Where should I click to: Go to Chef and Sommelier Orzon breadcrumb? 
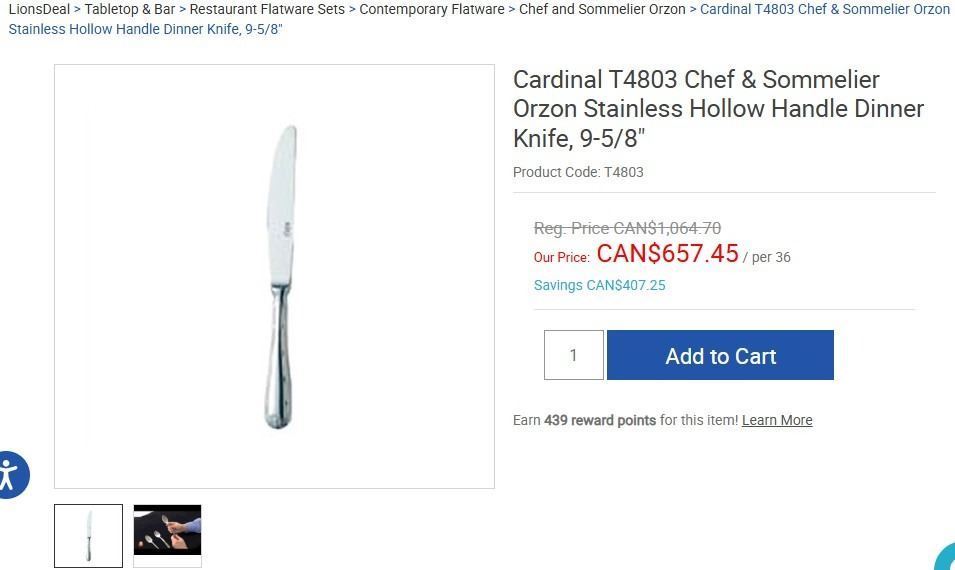(x=602, y=9)
